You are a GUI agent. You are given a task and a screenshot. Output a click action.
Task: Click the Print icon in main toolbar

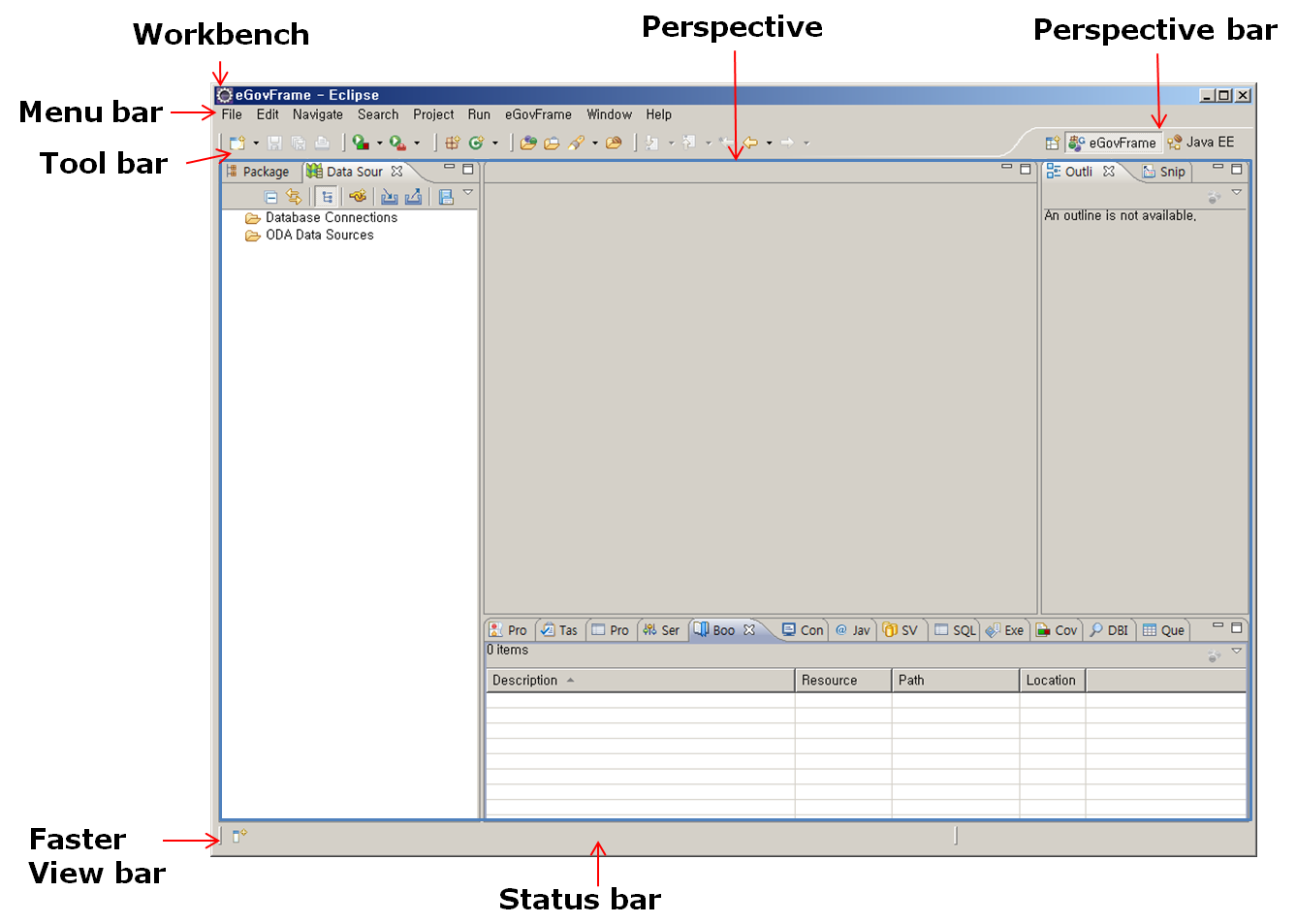click(323, 143)
